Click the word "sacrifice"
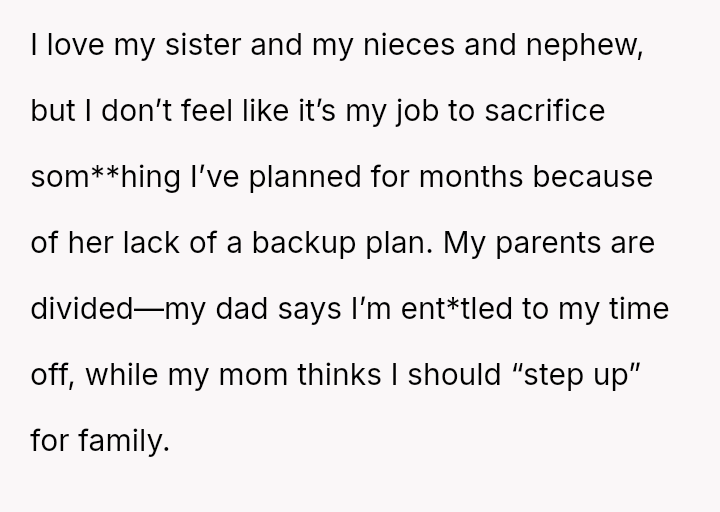Screen dimensions: 720x512 565,110
